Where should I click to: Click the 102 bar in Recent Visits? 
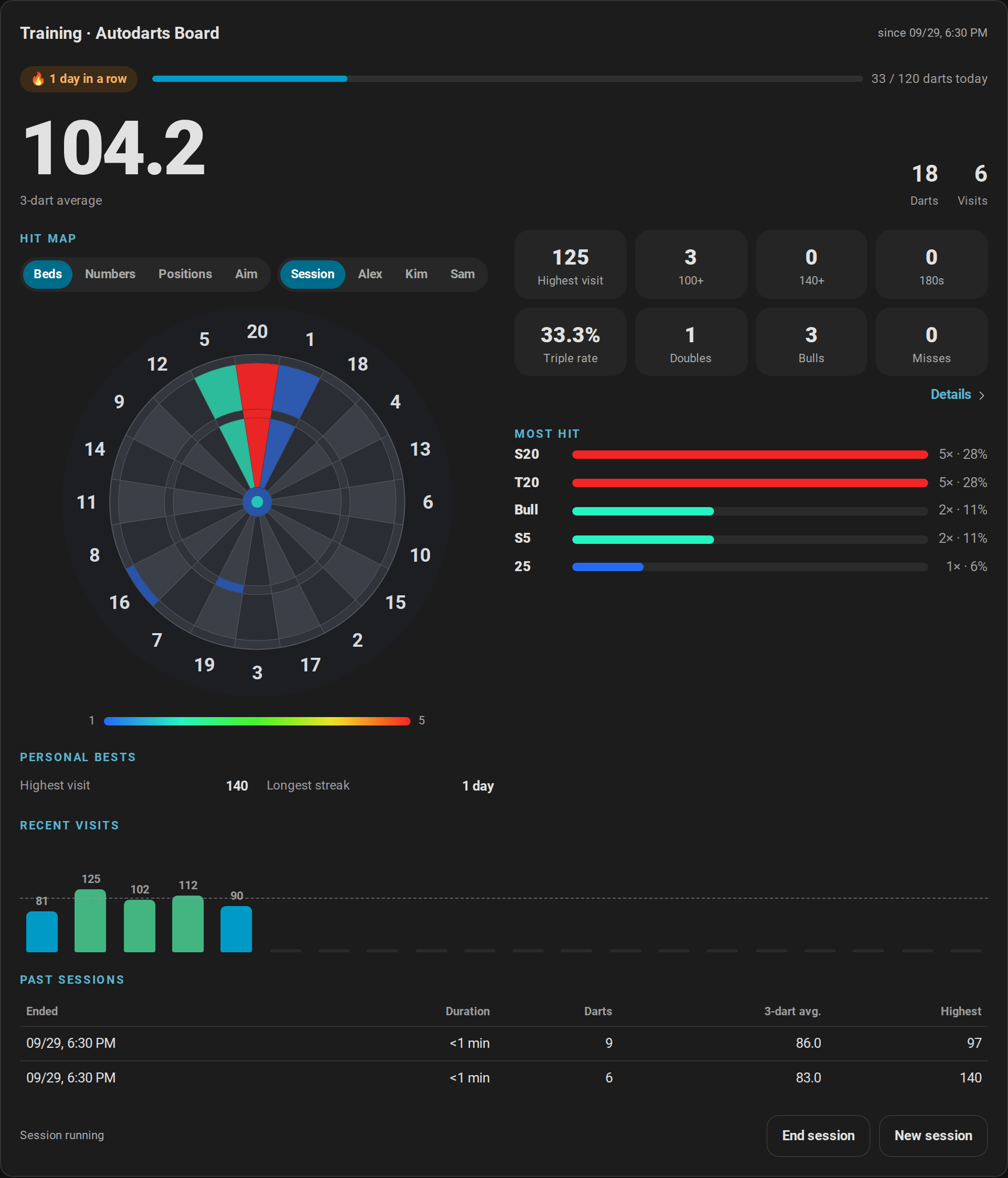[x=139, y=926]
